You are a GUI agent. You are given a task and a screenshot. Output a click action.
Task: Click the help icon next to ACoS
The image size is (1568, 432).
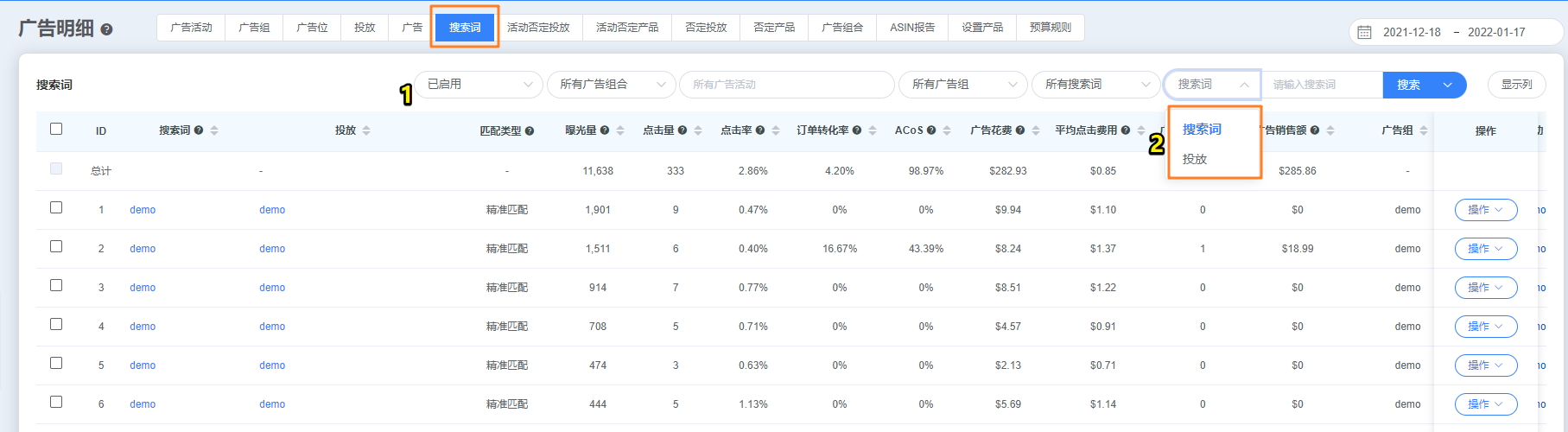point(931,130)
